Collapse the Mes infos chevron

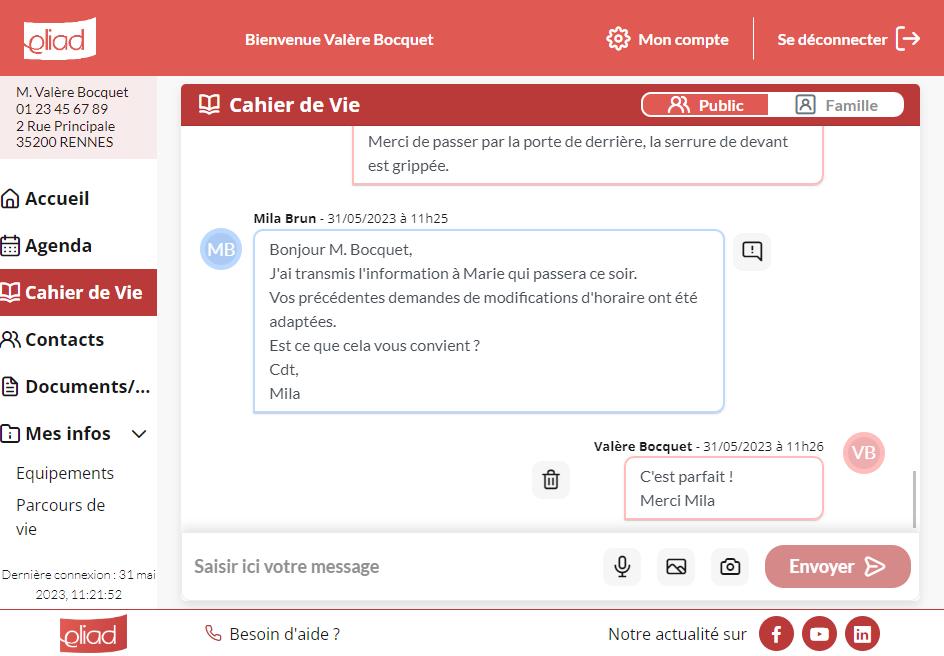coord(139,434)
